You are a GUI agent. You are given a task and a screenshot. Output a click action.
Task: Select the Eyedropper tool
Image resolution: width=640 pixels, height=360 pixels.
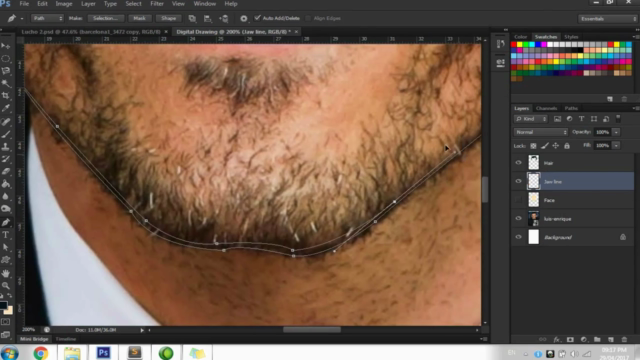tap(6, 108)
